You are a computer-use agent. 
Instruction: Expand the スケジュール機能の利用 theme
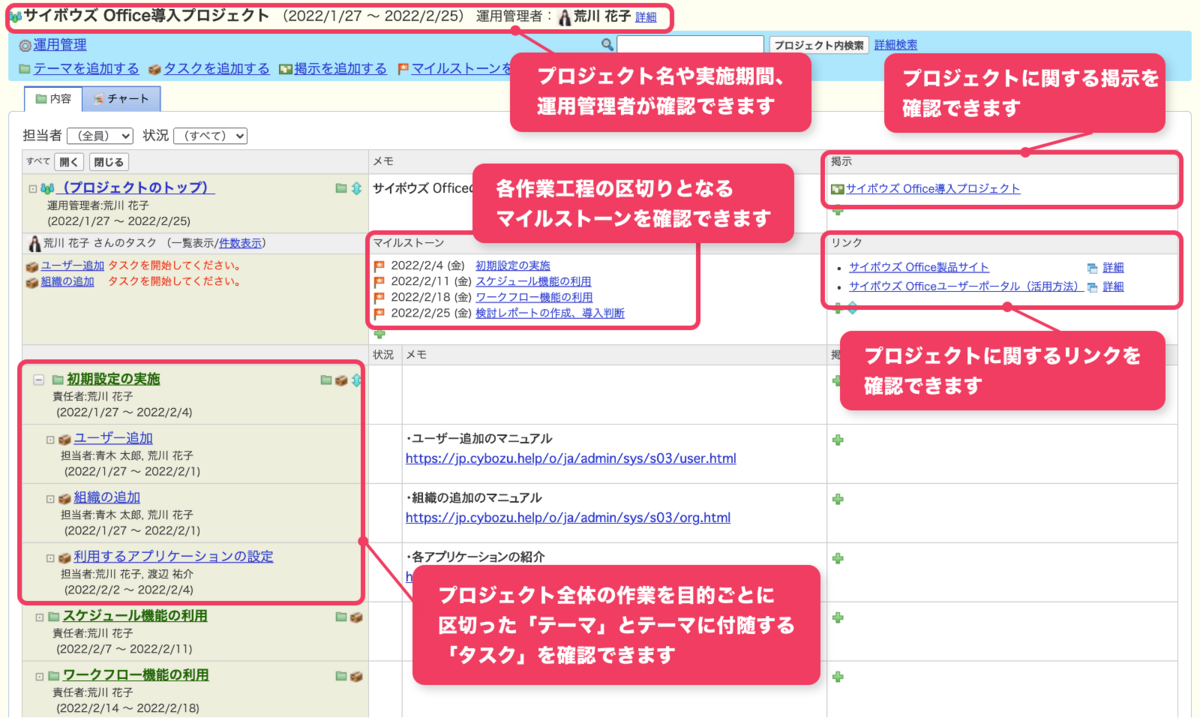coord(40,617)
